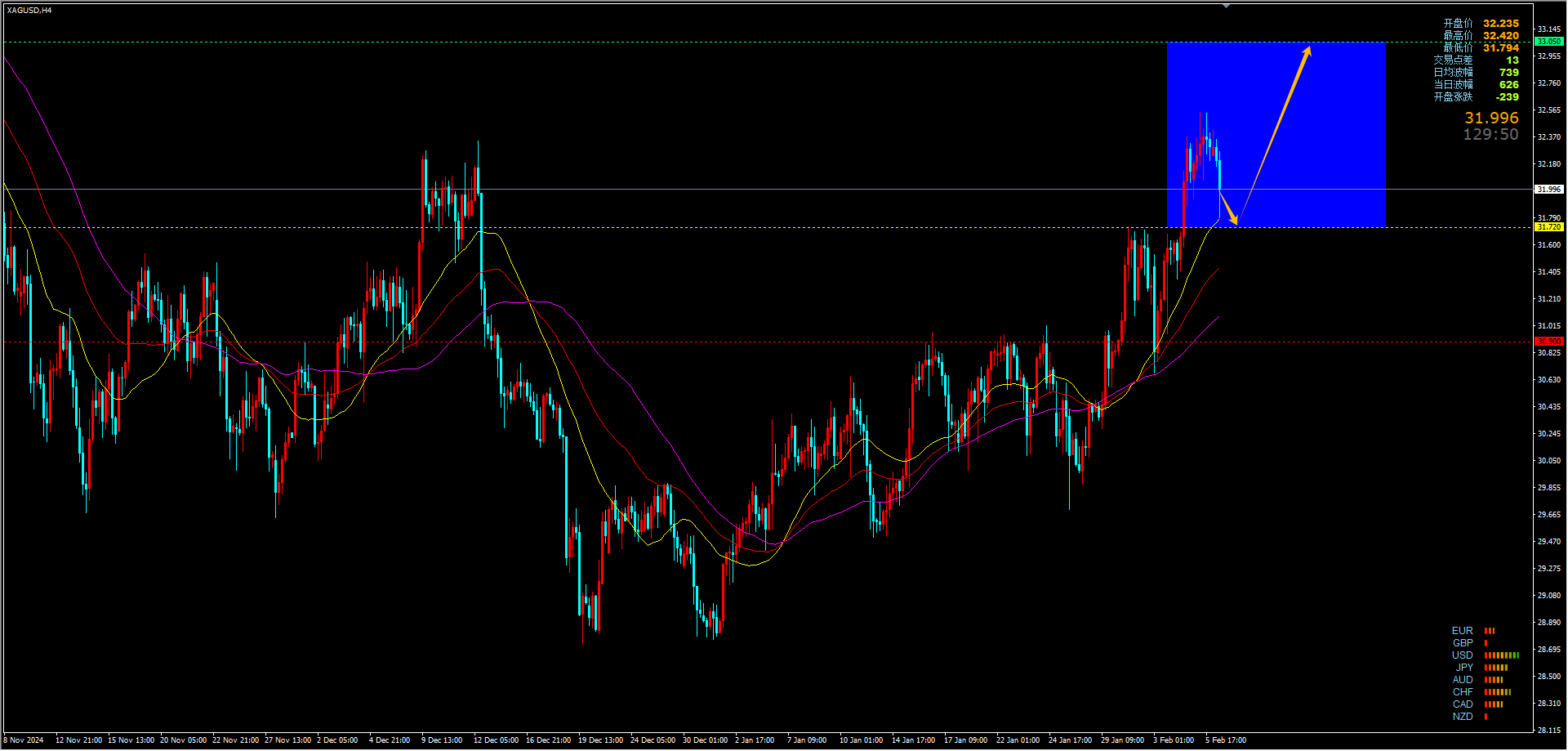
Task: Click the large orange 31.996 bid price
Action: [1491, 118]
